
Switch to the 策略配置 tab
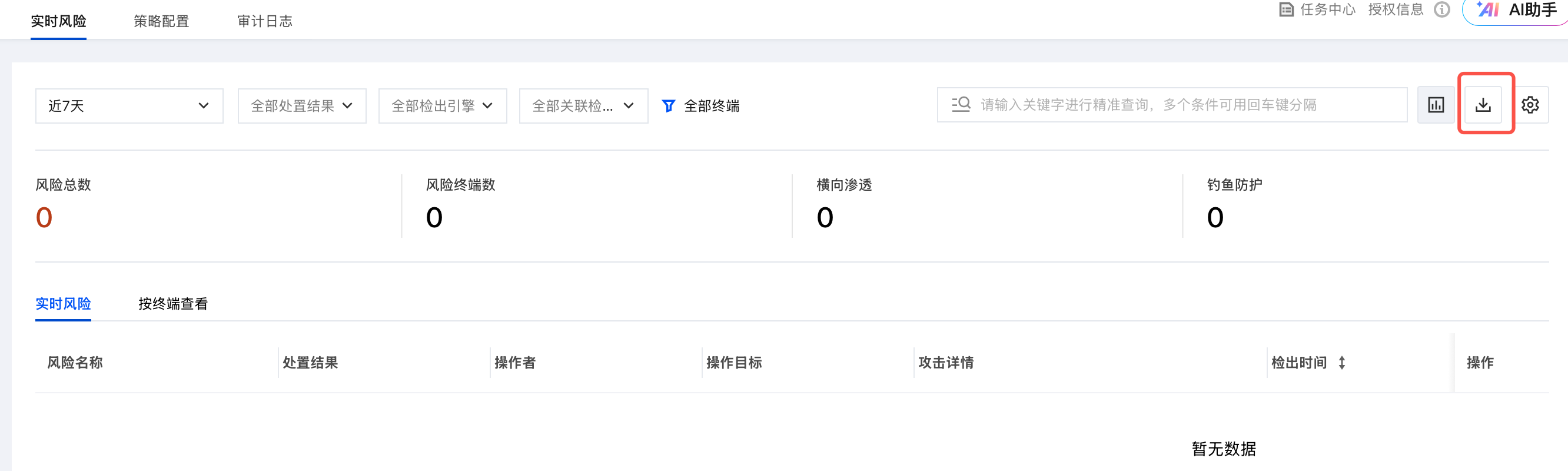tap(161, 21)
